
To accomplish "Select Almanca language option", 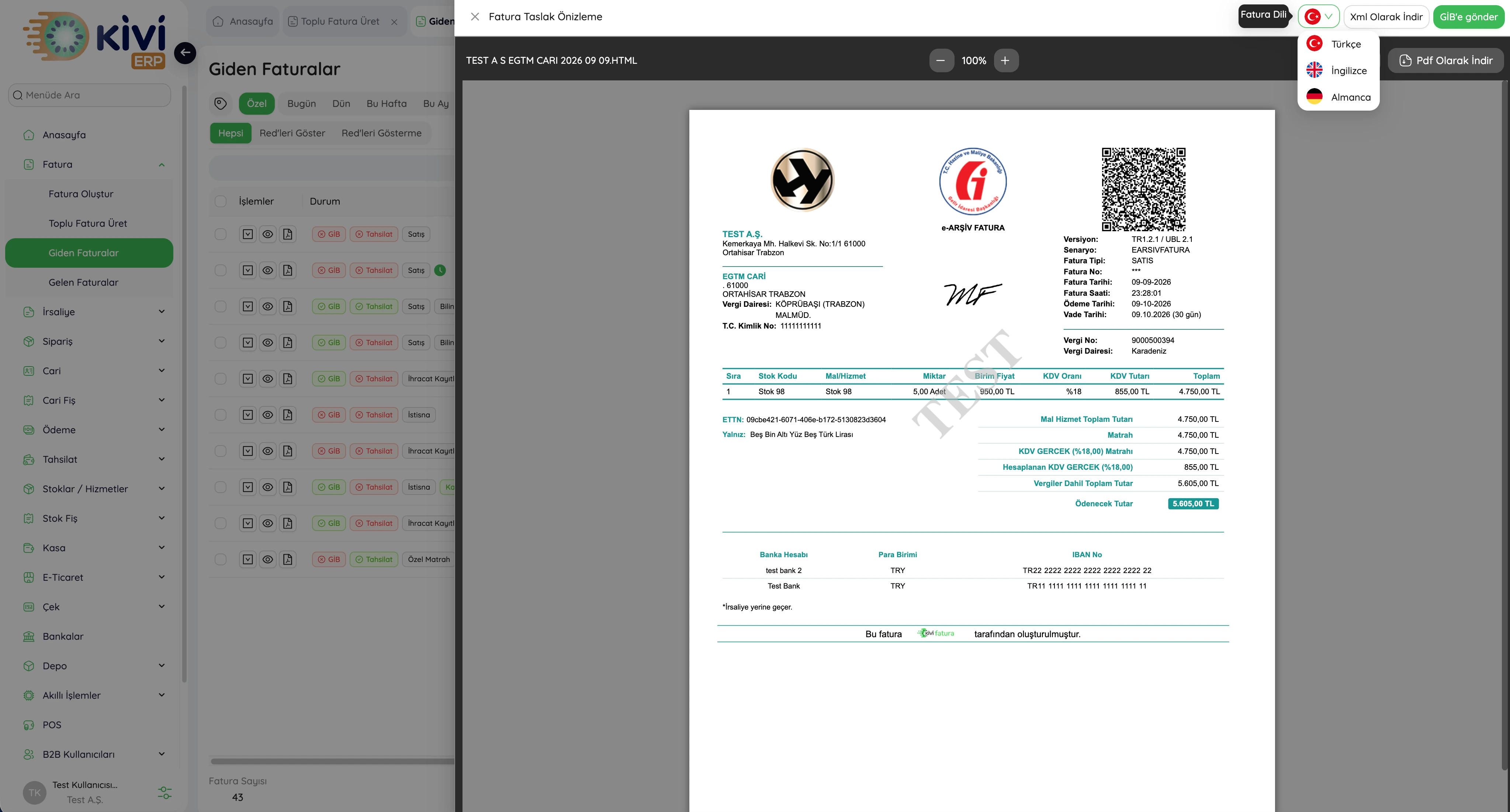I will (1338, 97).
